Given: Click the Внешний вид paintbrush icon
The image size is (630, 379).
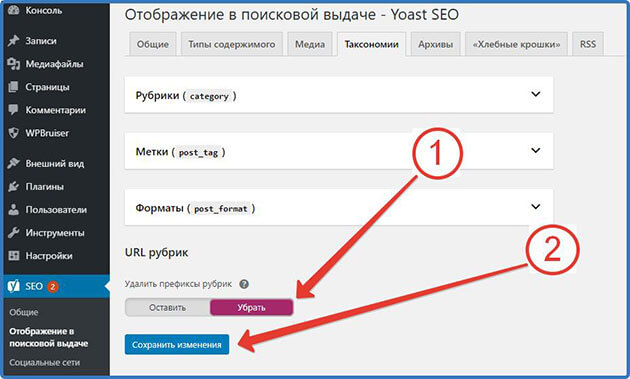Looking at the screenshot, I should [x=13, y=163].
